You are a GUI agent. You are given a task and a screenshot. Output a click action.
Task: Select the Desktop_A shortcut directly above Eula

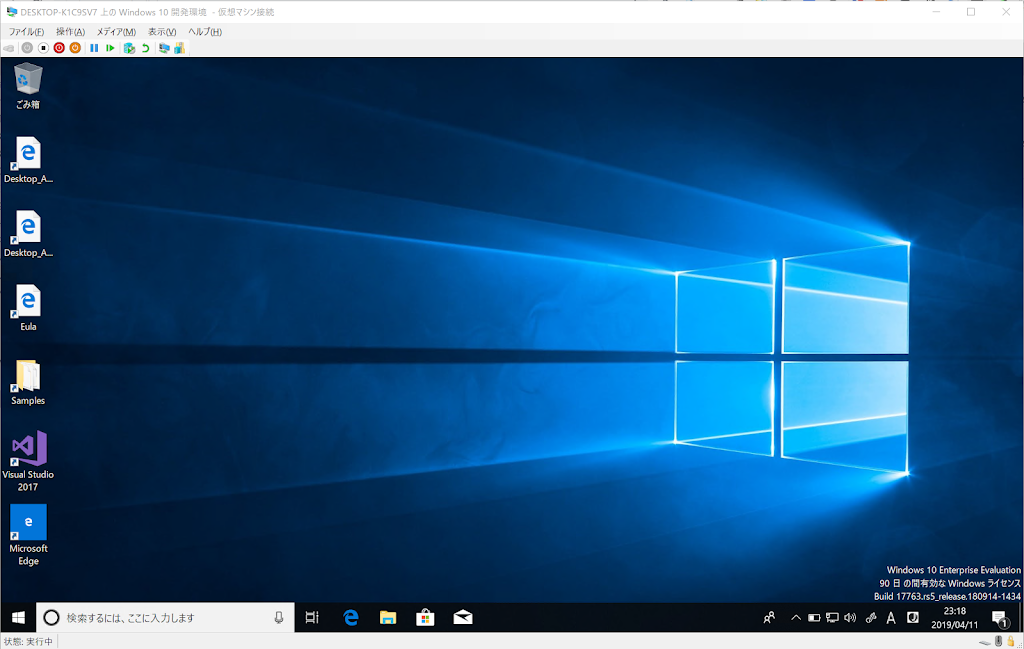[x=28, y=234]
